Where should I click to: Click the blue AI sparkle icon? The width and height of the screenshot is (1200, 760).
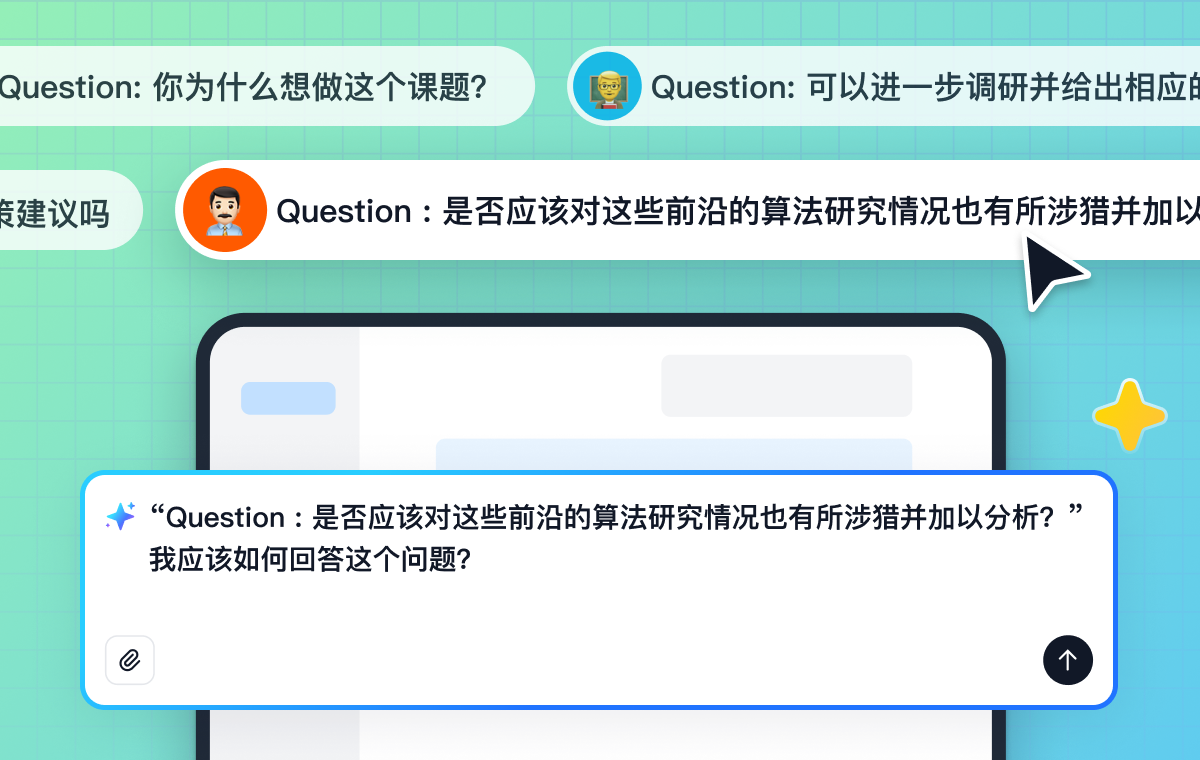(x=120, y=517)
